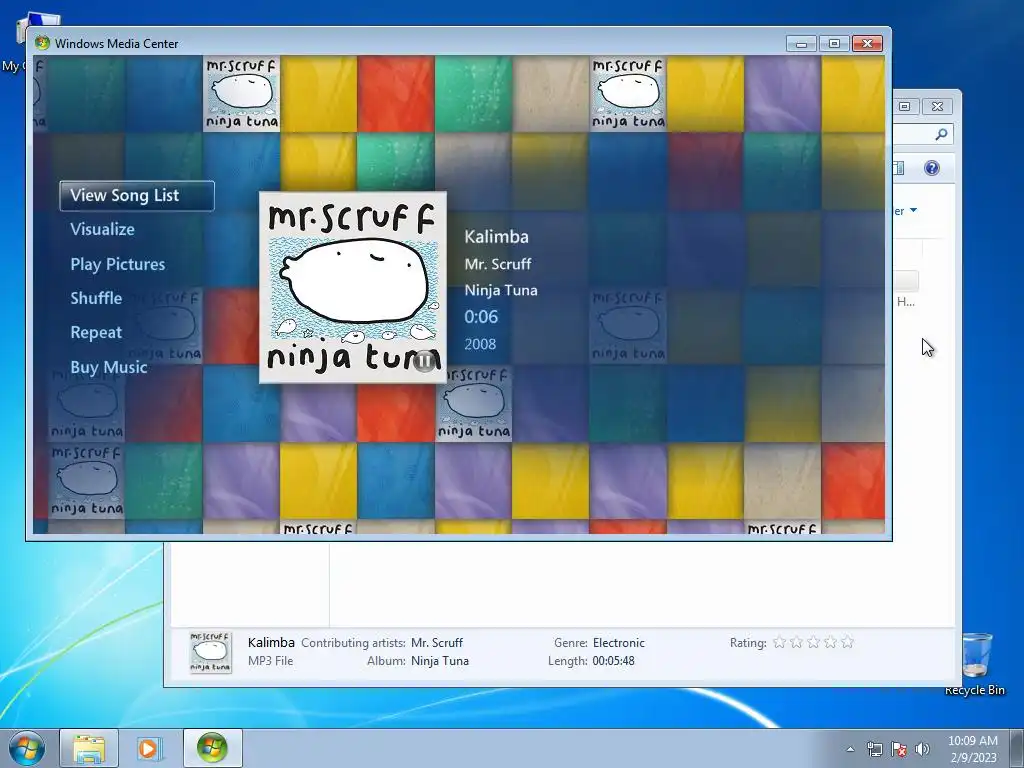
Task: Select the Recycle Bin desktop icon
Action: pyautogui.click(x=975, y=664)
